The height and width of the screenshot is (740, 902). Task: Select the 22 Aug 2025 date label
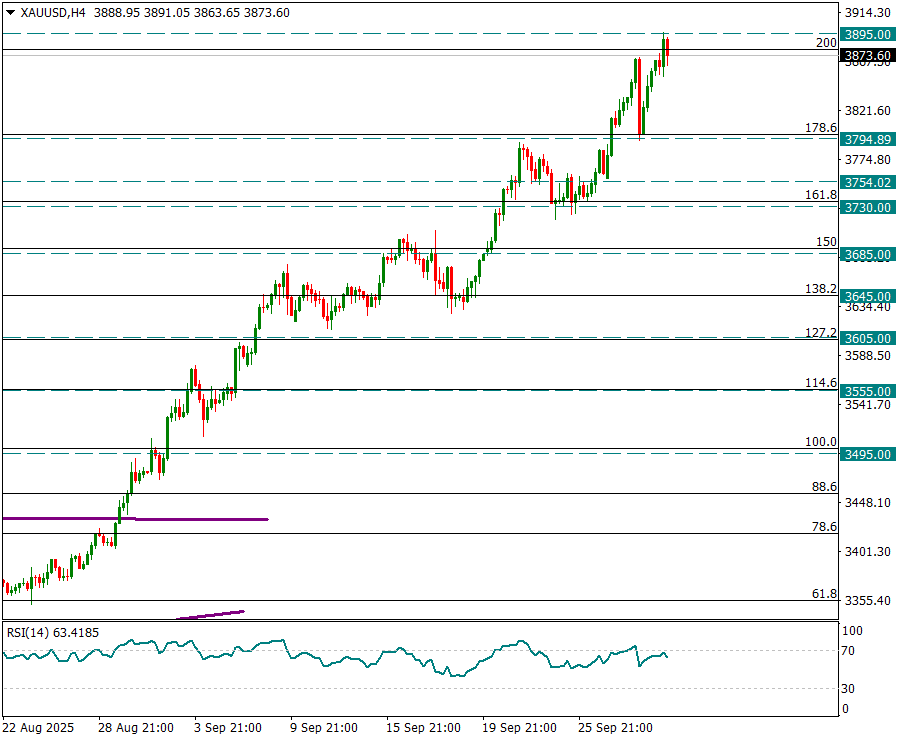tap(36, 727)
